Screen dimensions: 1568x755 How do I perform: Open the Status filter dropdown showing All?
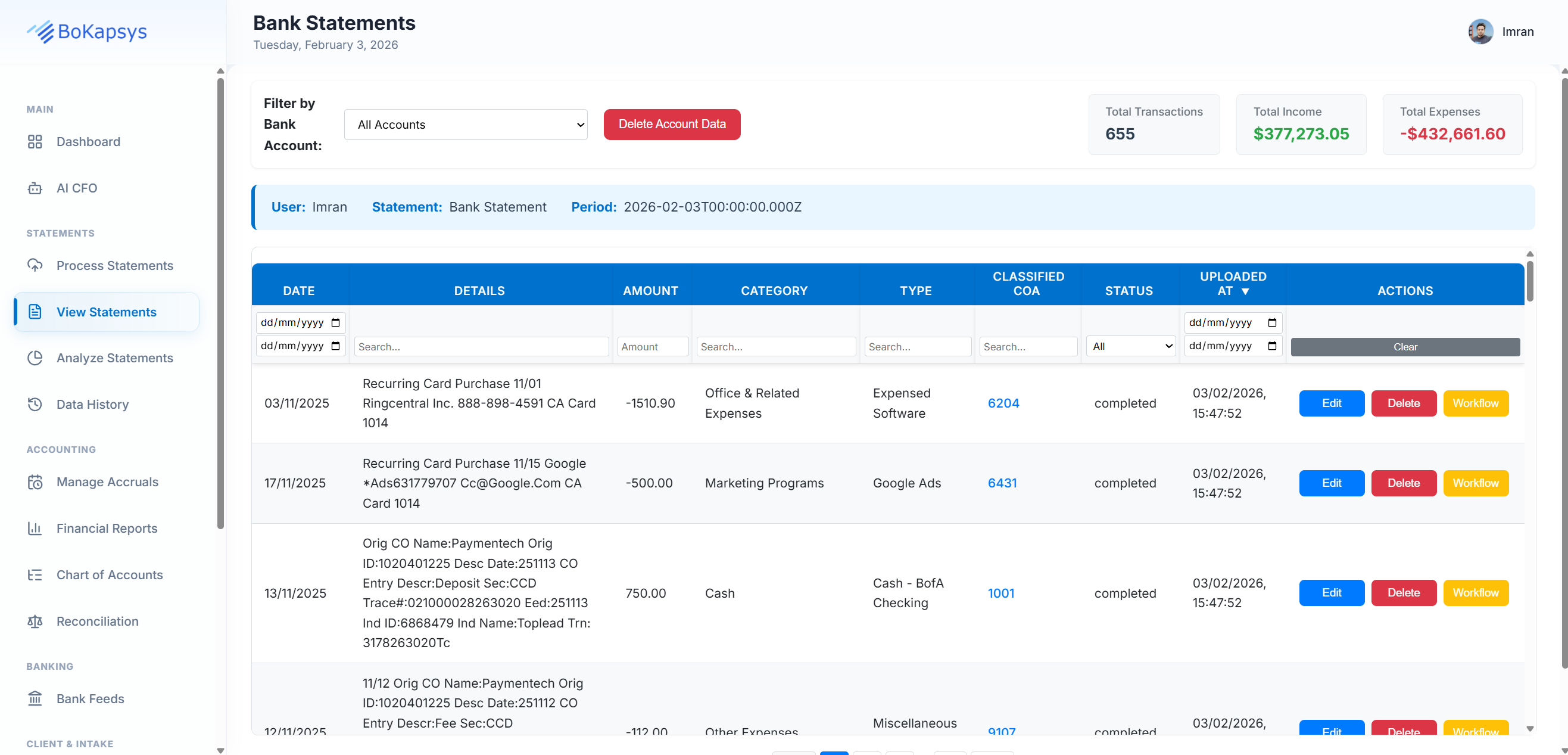click(1130, 346)
